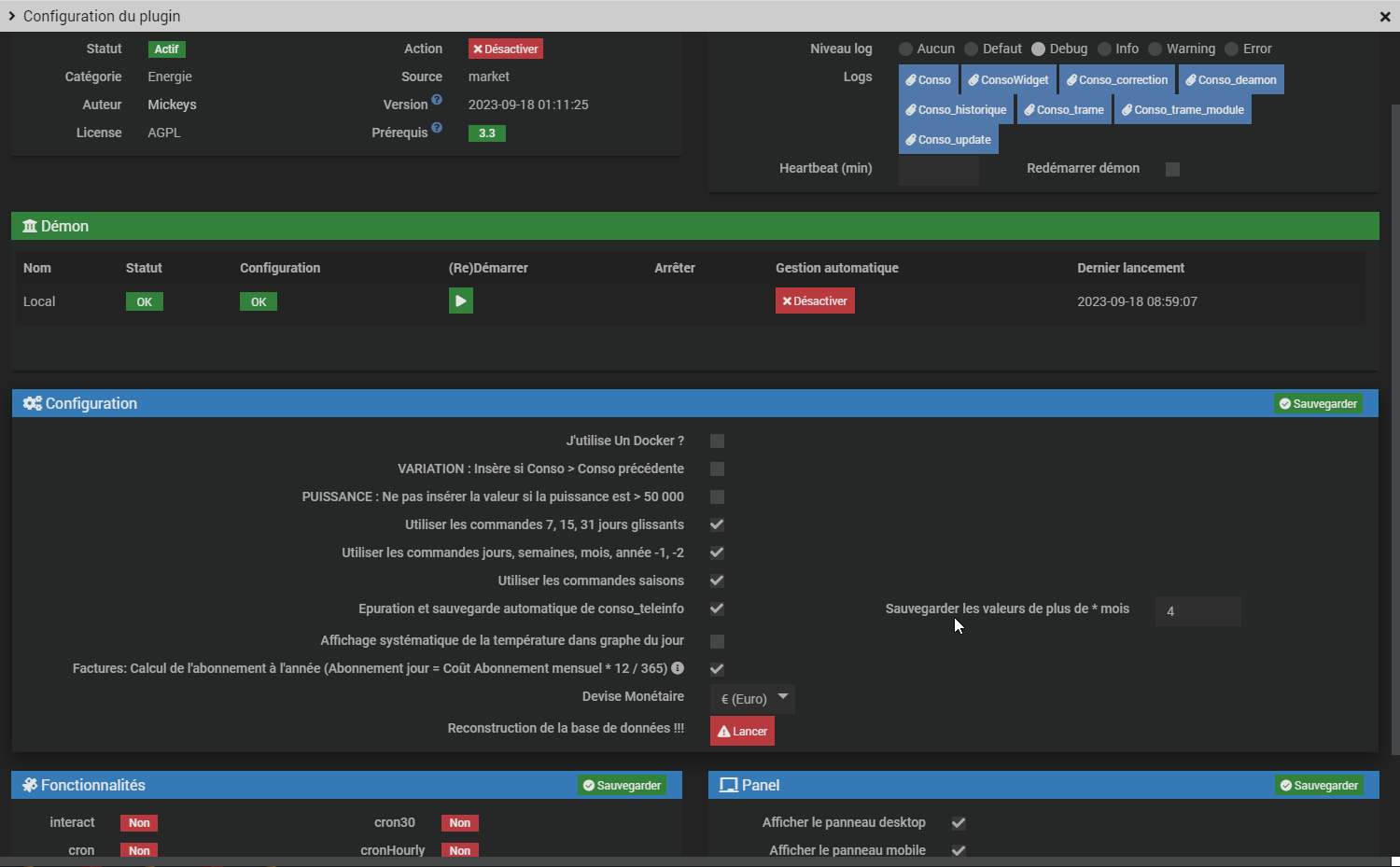Click the market source value
The width and height of the screenshot is (1400, 867).
click(489, 77)
